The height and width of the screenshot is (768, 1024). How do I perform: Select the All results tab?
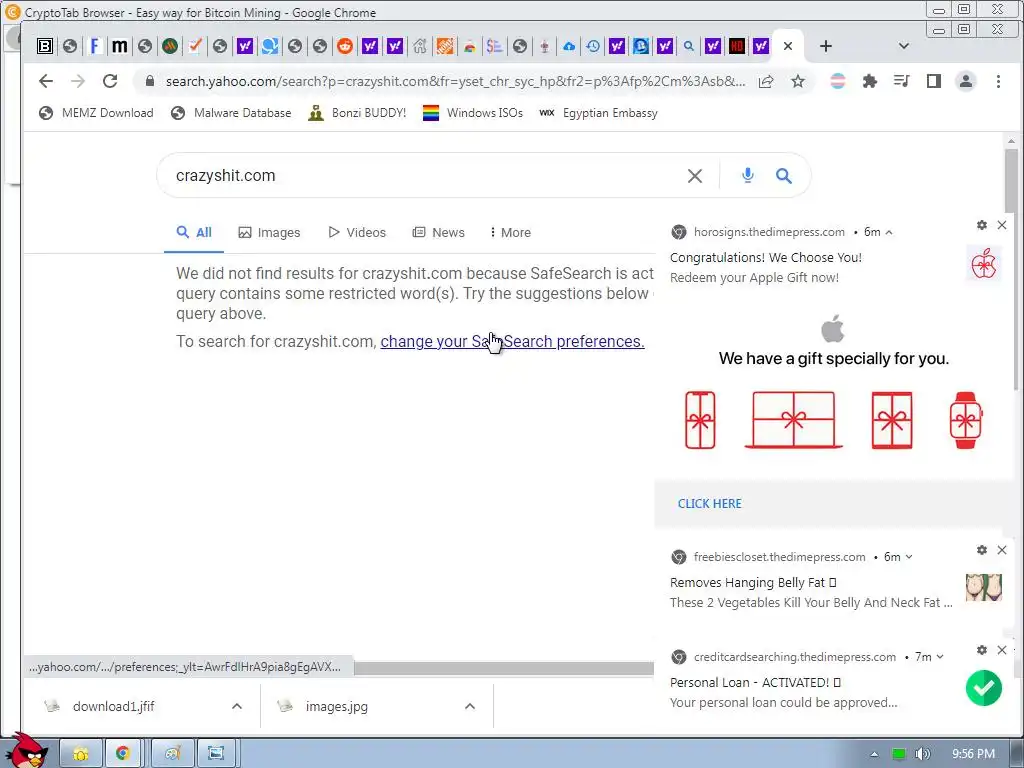(x=194, y=232)
